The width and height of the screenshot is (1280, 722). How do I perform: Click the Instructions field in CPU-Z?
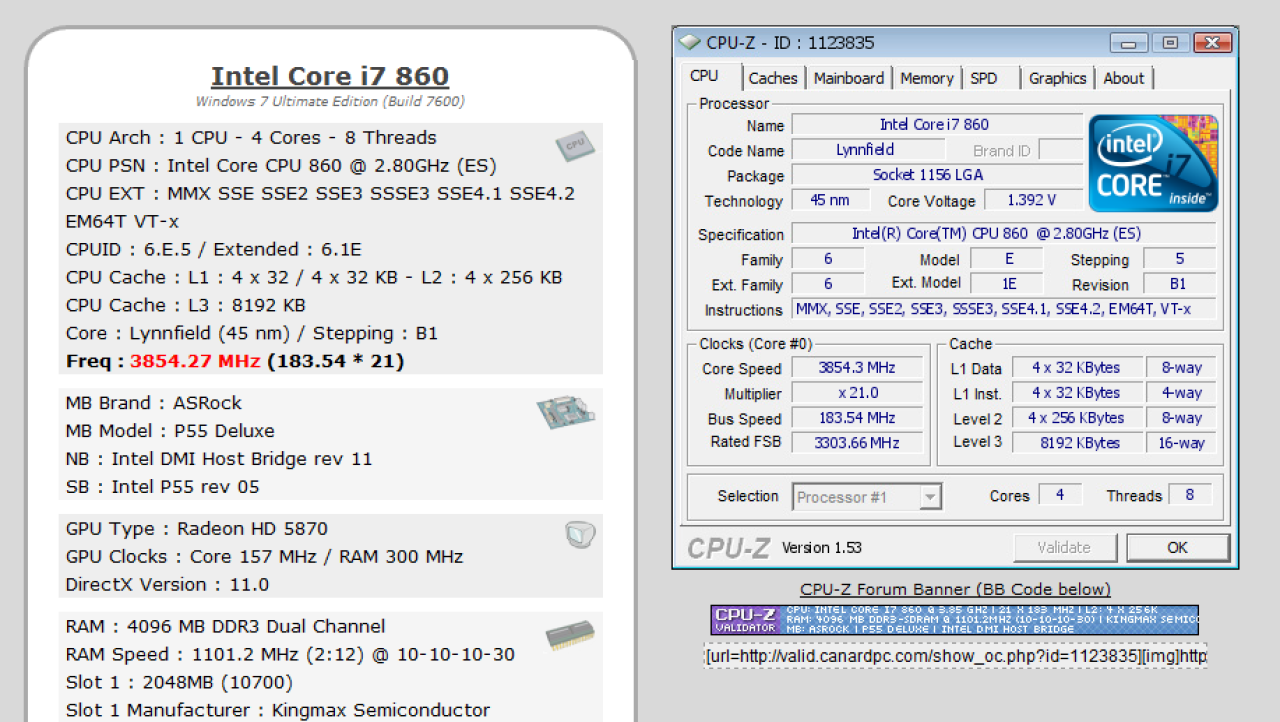(x=1004, y=309)
